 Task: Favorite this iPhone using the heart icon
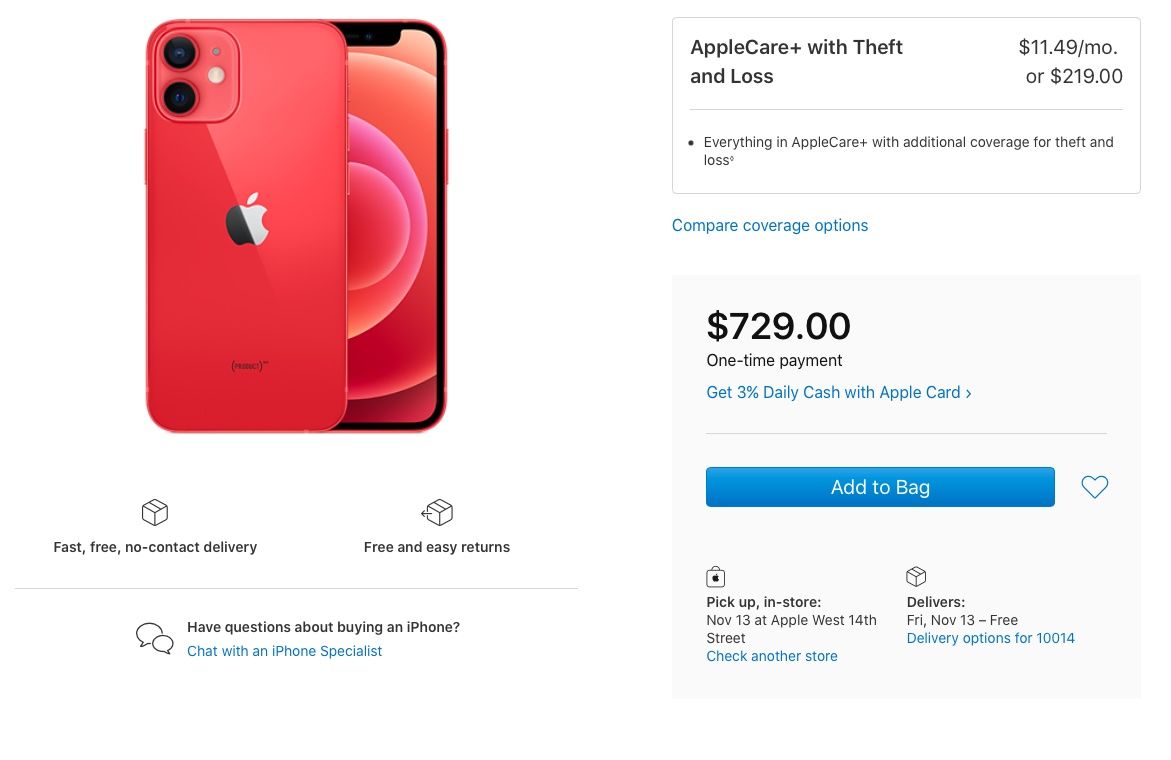pyautogui.click(x=1094, y=487)
